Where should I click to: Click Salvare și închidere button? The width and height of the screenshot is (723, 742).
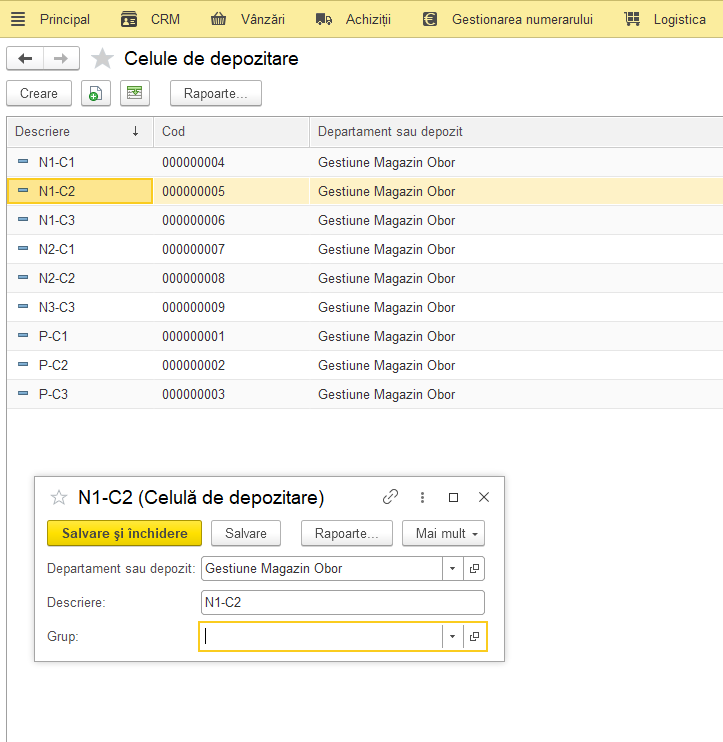[x=124, y=533]
